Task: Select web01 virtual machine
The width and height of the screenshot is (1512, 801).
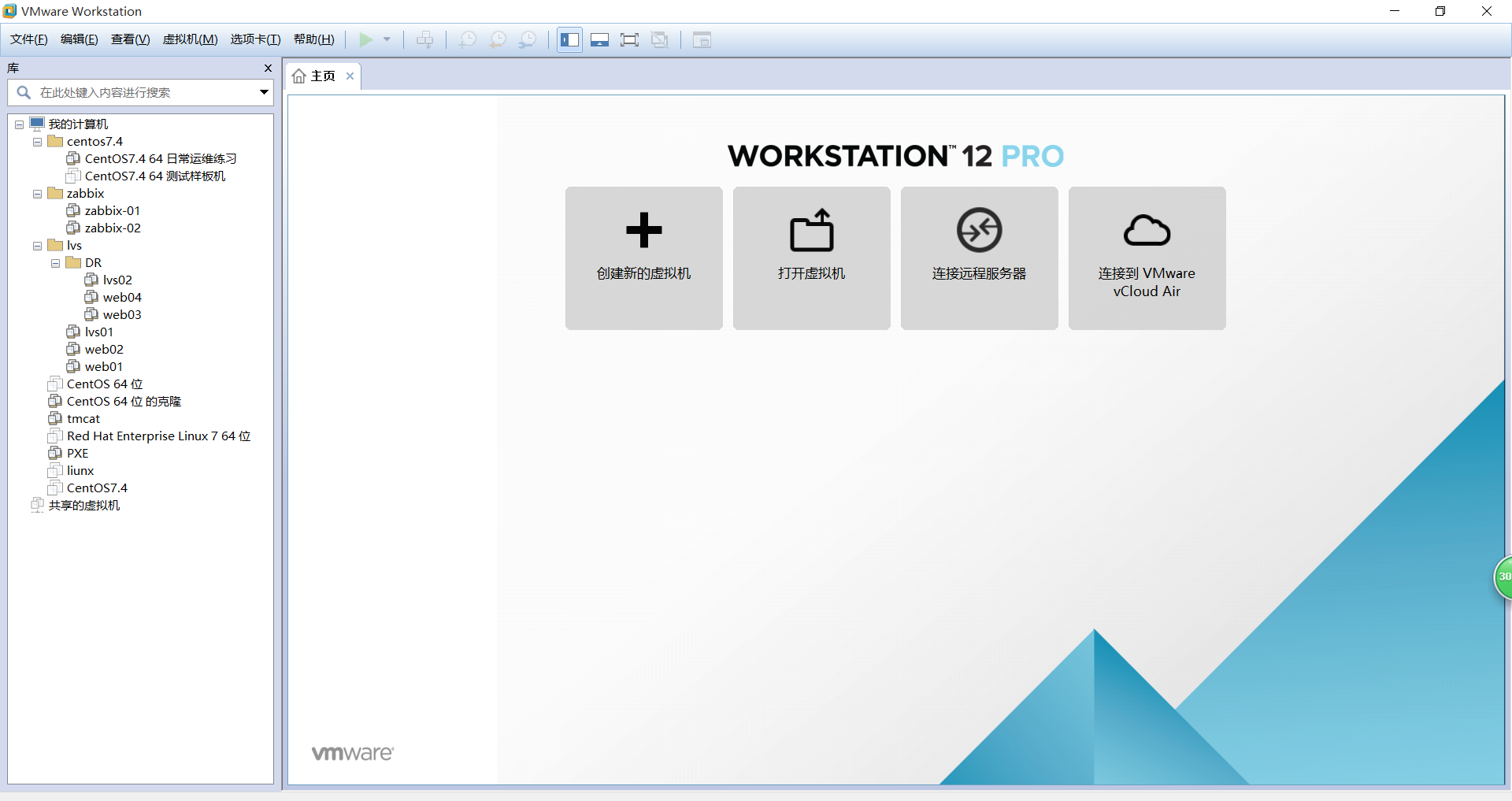Action: pos(104,367)
